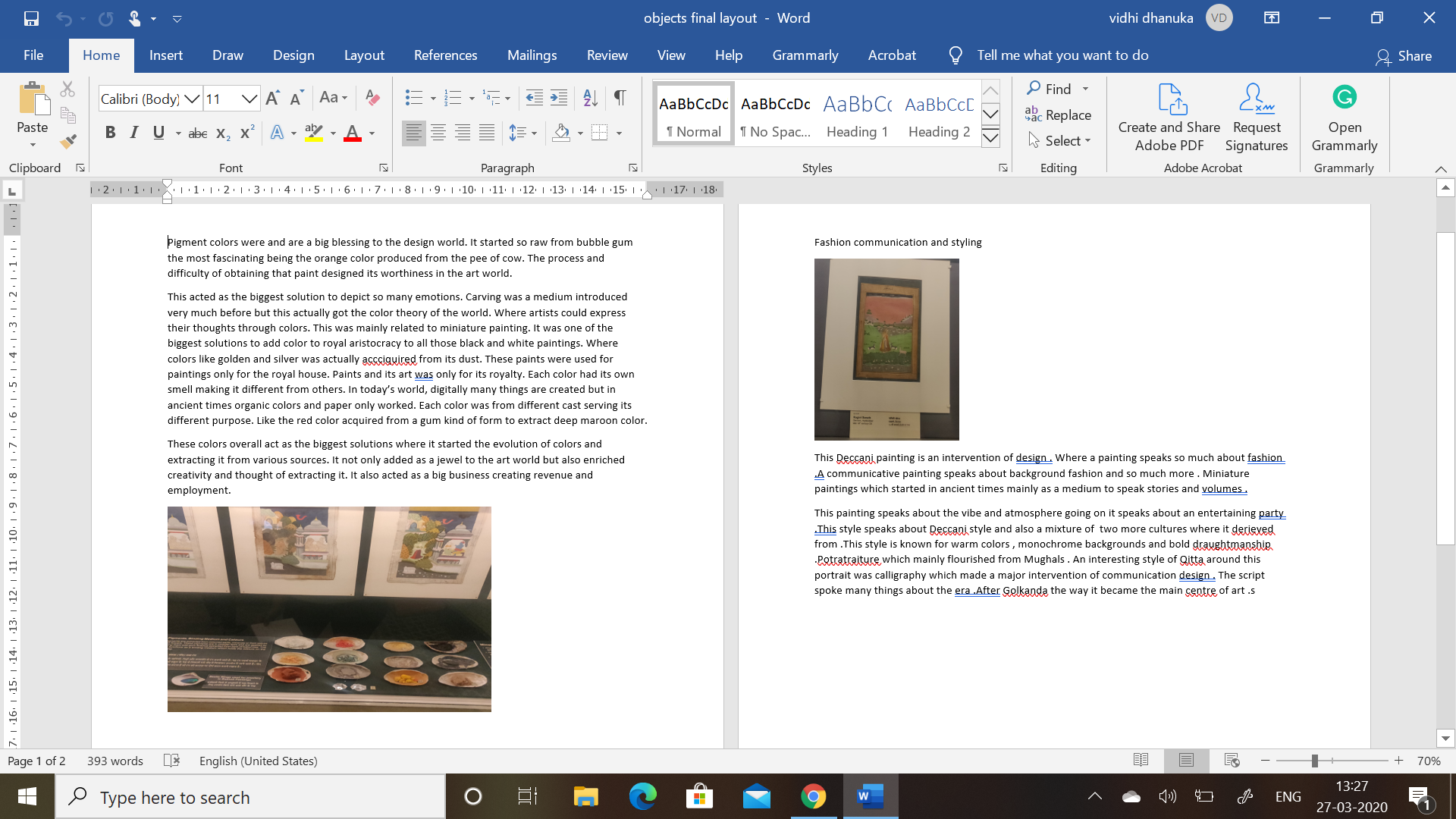Switch to the Layout tab
This screenshot has height=819, width=1456.
pyautogui.click(x=364, y=55)
